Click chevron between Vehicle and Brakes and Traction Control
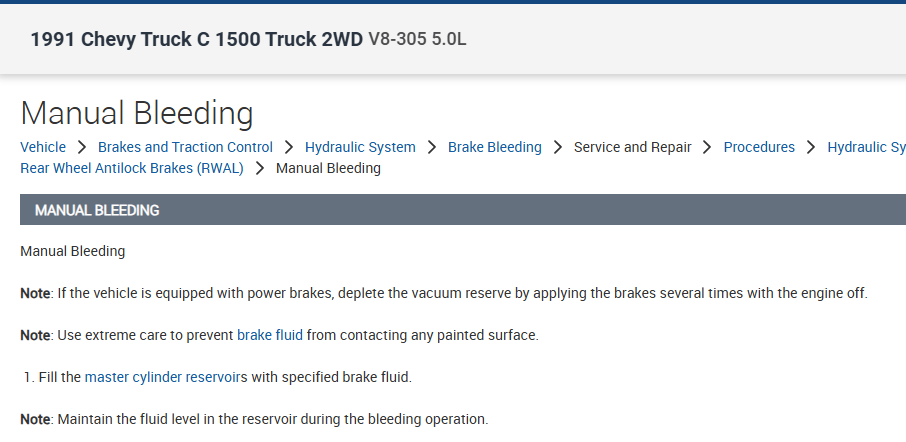Viewport: 906px width, 442px height. tap(82, 147)
